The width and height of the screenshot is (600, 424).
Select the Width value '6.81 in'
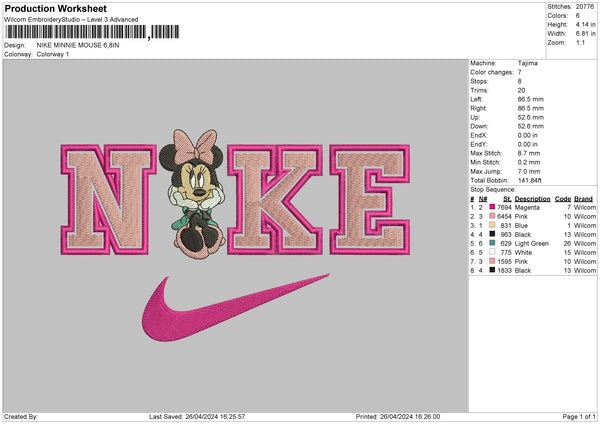(x=585, y=34)
